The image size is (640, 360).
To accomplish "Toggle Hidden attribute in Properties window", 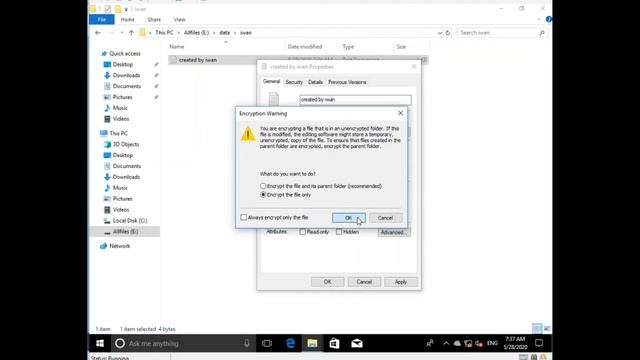I will [x=339, y=232].
